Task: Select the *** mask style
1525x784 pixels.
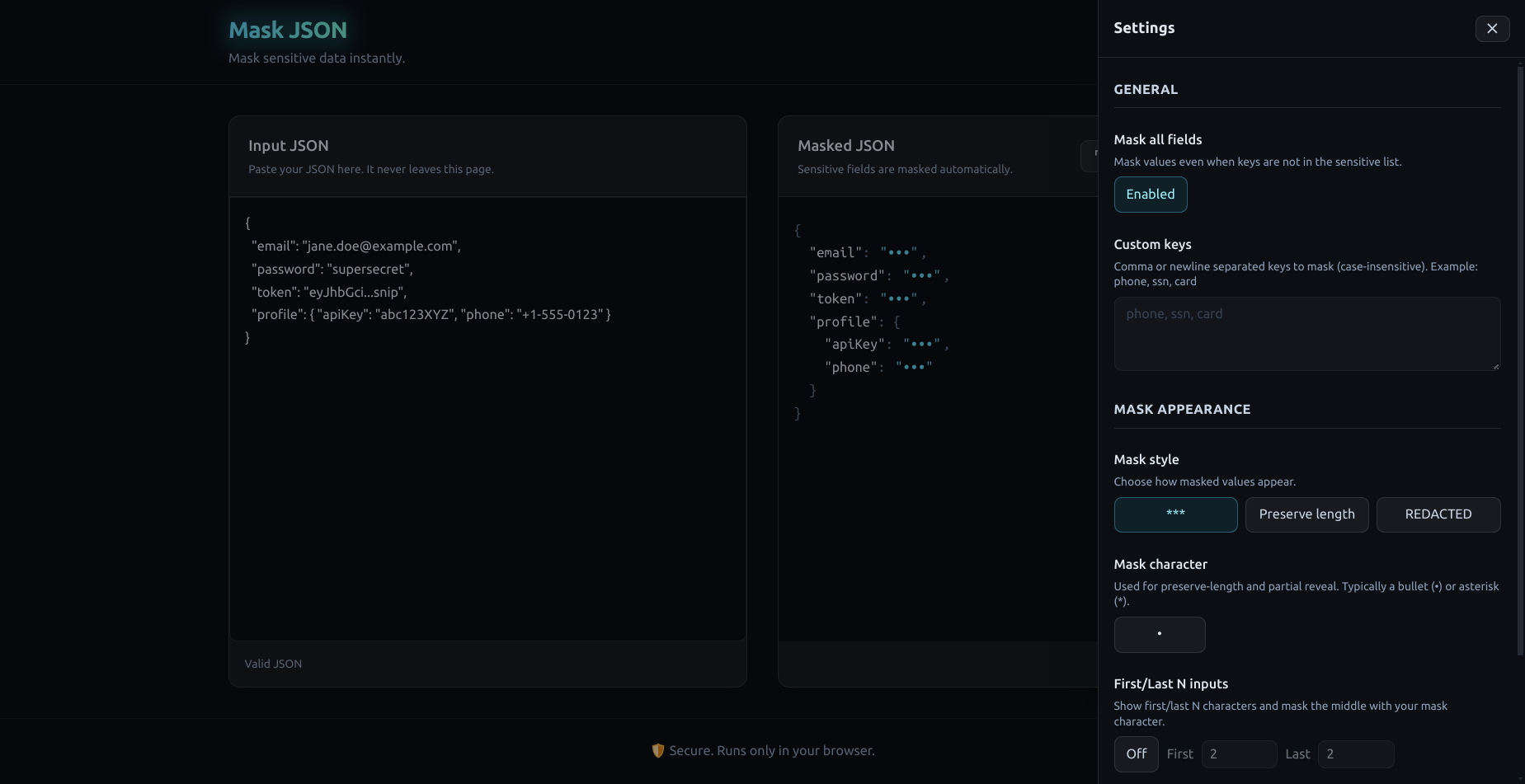Action: point(1175,514)
